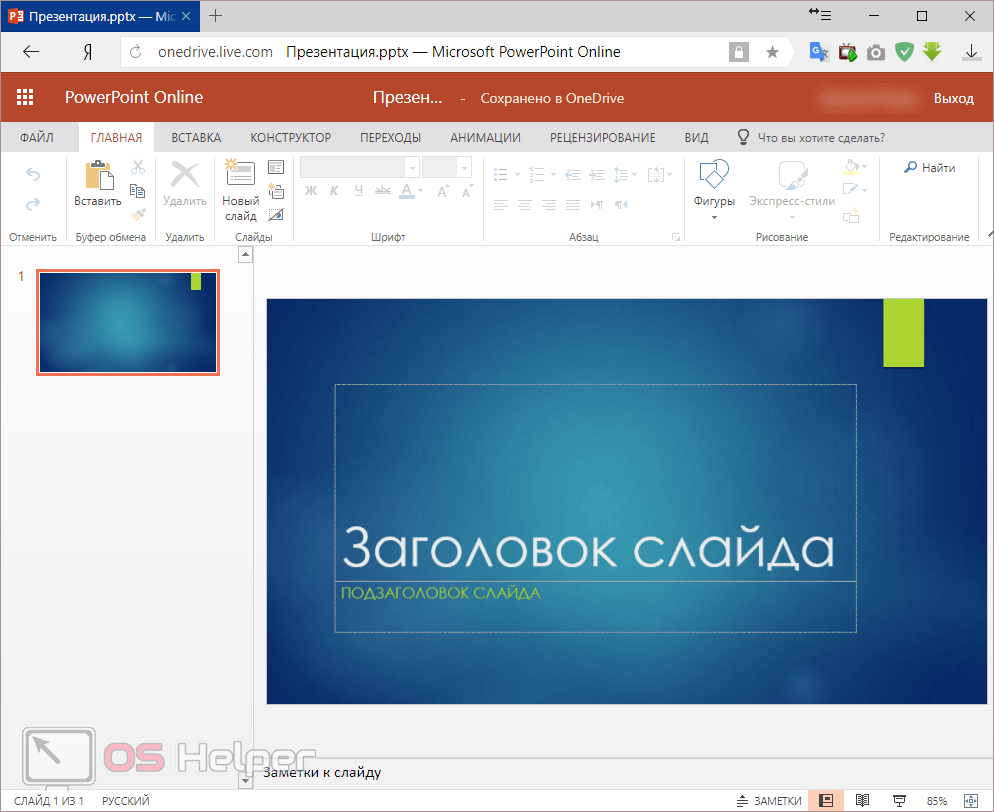The height and width of the screenshot is (812, 994).
Task: Toggle the ЗАМЕТКИ notes pane
Action: coord(769,801)
